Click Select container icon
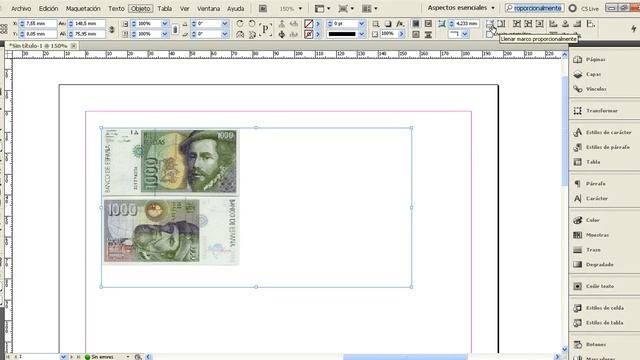The width and height of the screenshot is (640, 360). 282,24
